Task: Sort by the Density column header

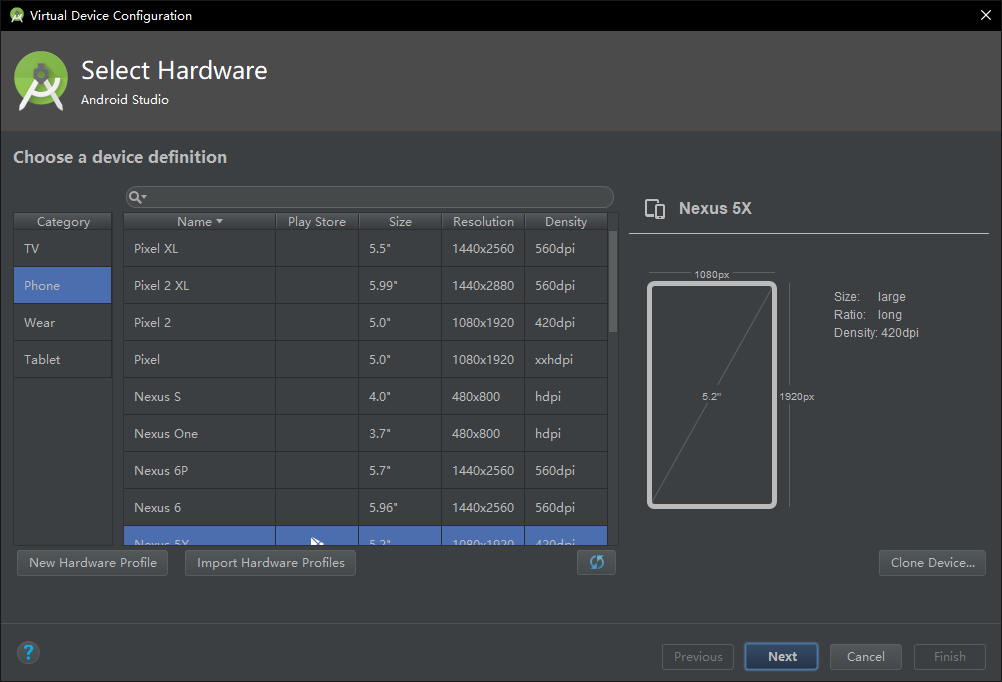Action: pos(566,222)
